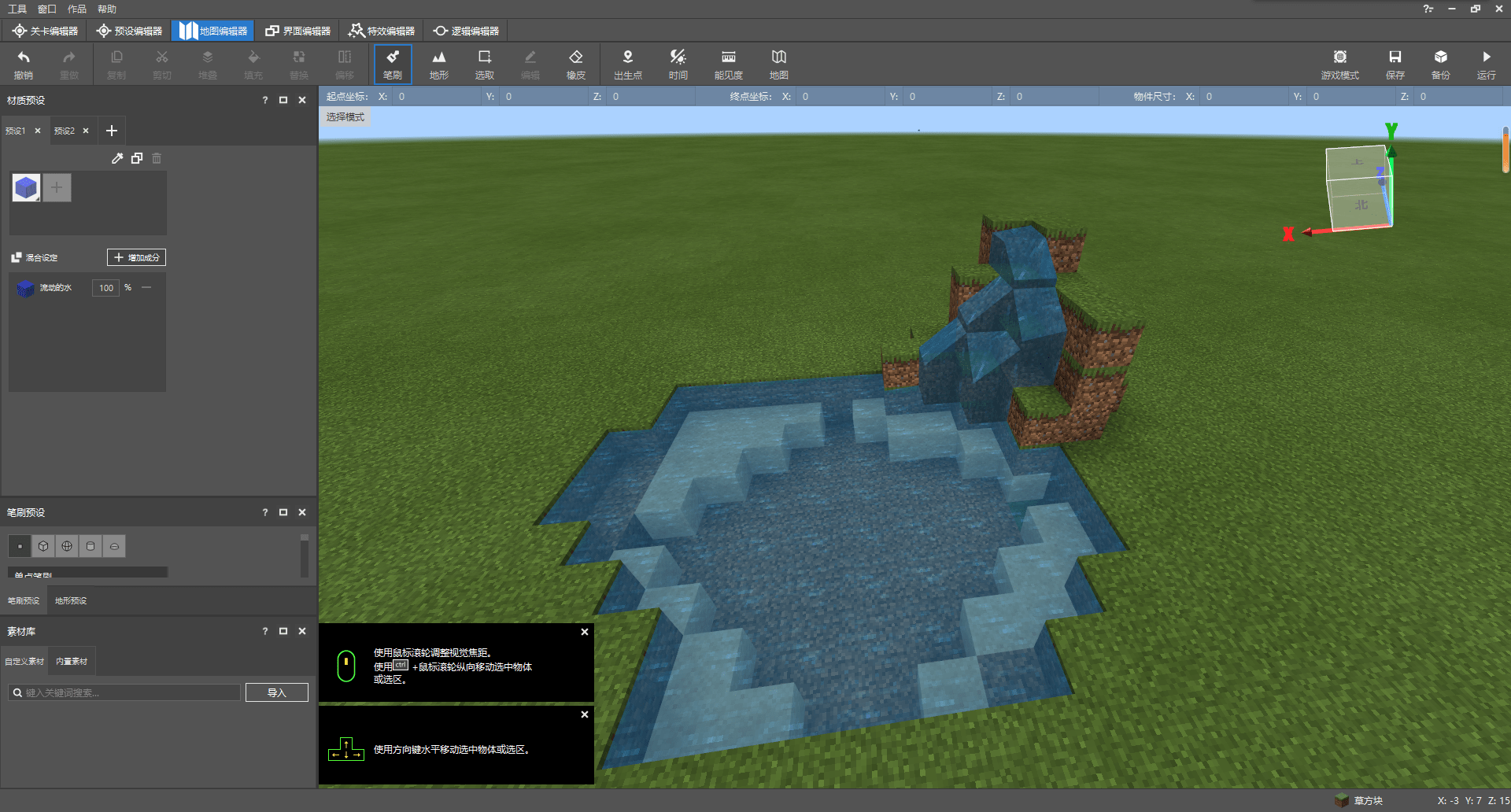
Task: Click the 备份 (Backup) icon
Action: coord(1441,65)
